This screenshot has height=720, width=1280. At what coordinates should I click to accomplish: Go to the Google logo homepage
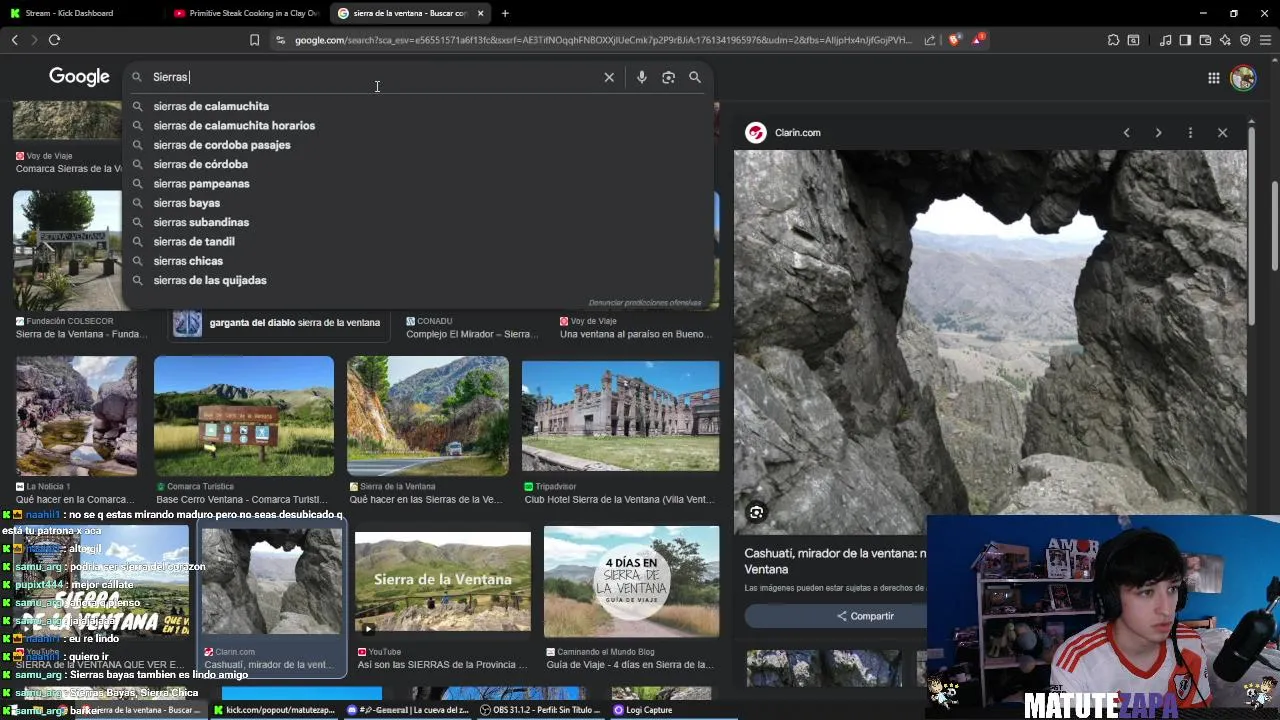79,77
